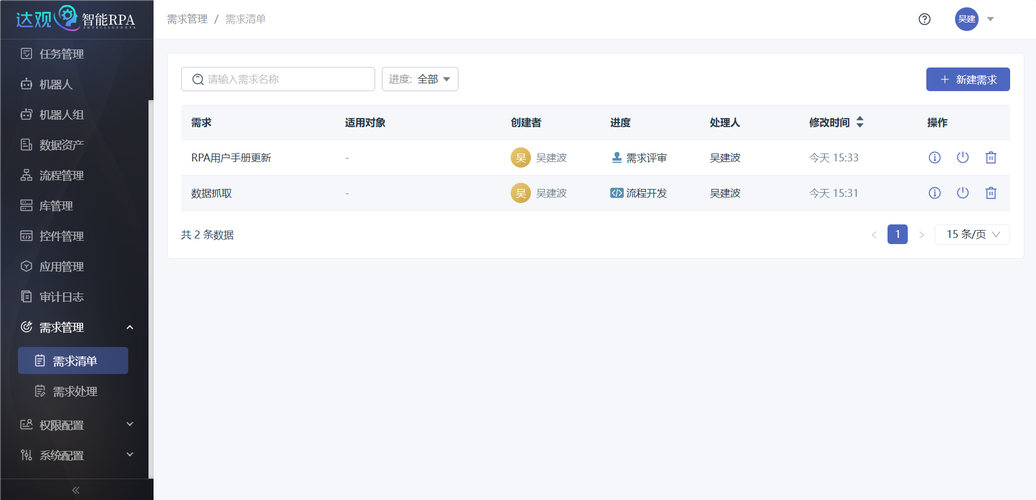Open the help question mark icon
This screenshot has height=500, width=1036.
click(925, 19)
